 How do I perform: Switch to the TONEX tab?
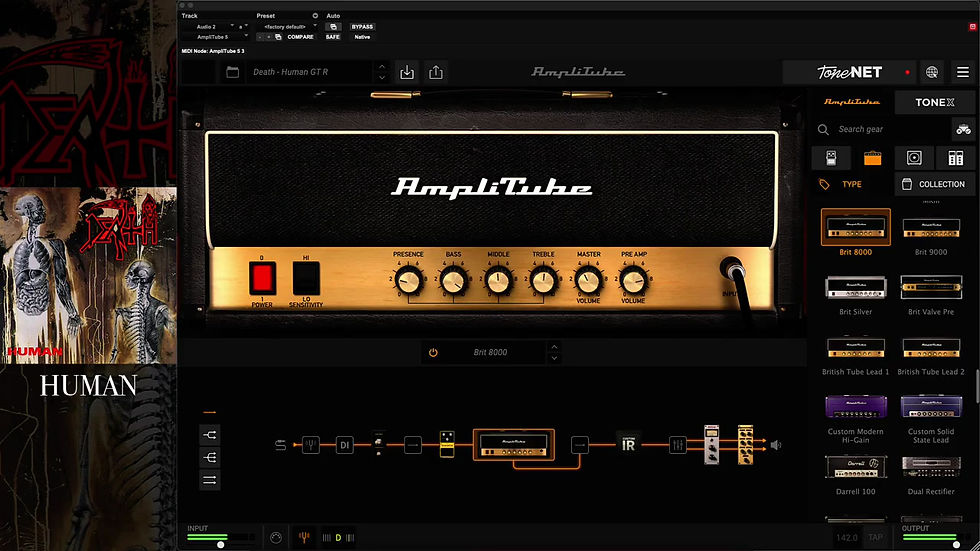click(x=934, y=102)
